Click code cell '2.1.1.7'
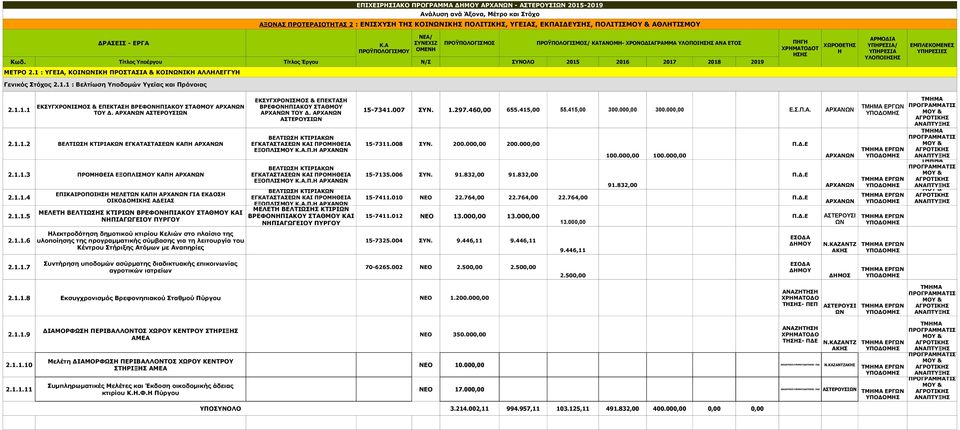This screenshot has width=960, height=430. (x=18, y=267)
